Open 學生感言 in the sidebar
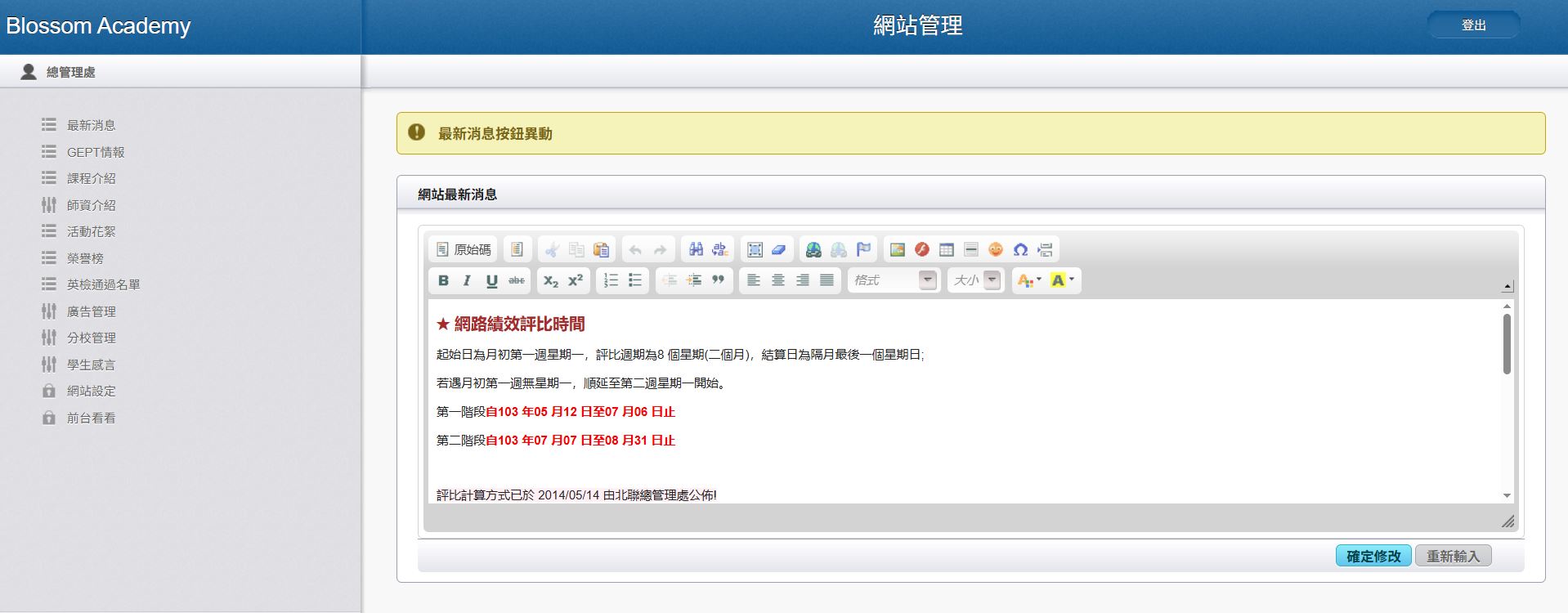The height and width of the screenshot is (613, 1568). [91, 365]
